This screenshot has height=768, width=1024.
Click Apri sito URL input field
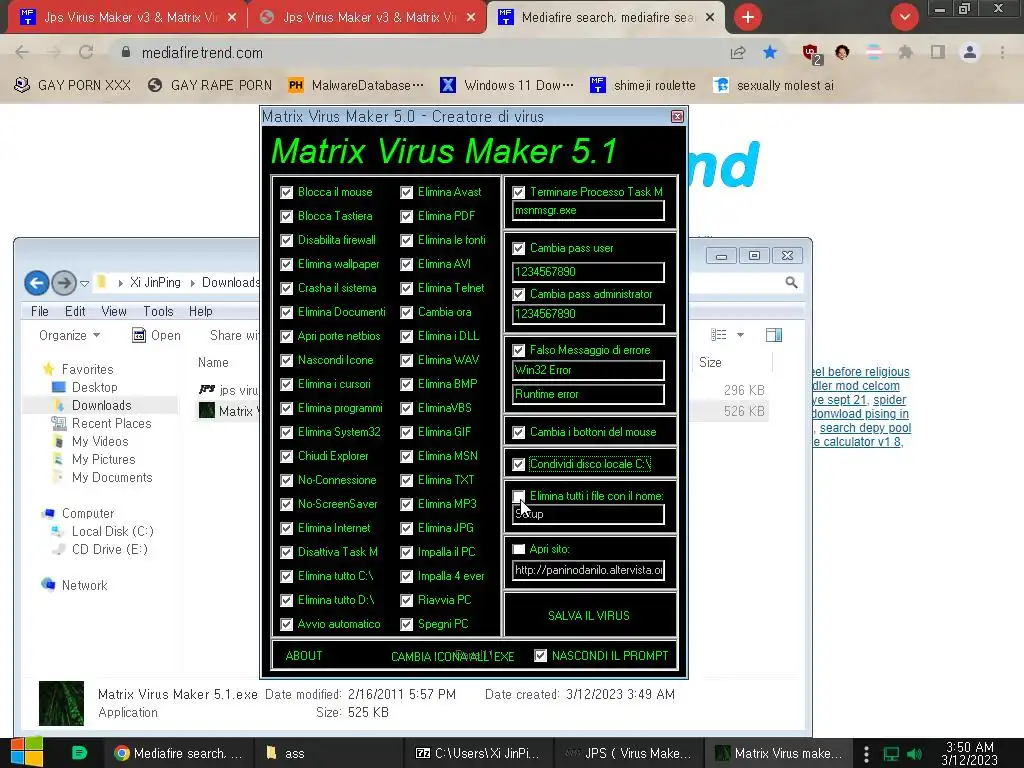(588, 570)
